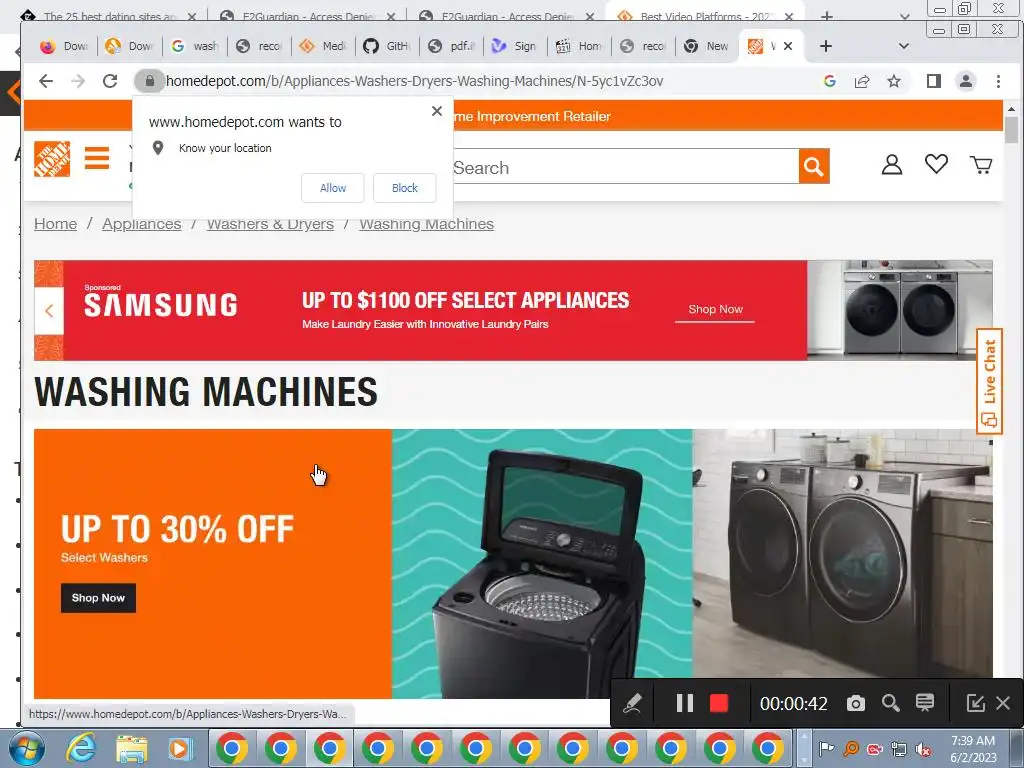Reload the Home Depot page
Screen dimensions: 1024x768
click(x=110, y=81)
